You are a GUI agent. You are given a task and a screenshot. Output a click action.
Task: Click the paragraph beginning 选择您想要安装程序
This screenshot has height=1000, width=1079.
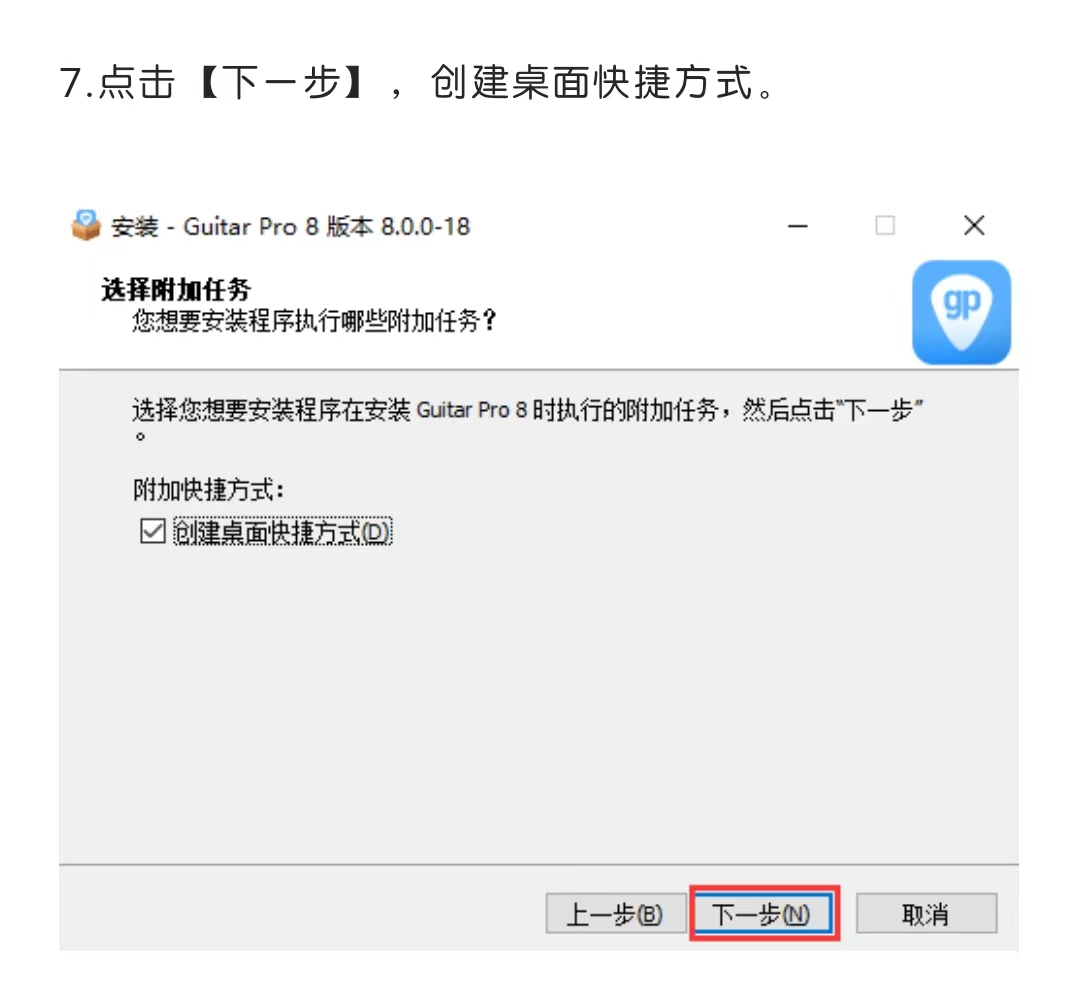pos(527,419)
